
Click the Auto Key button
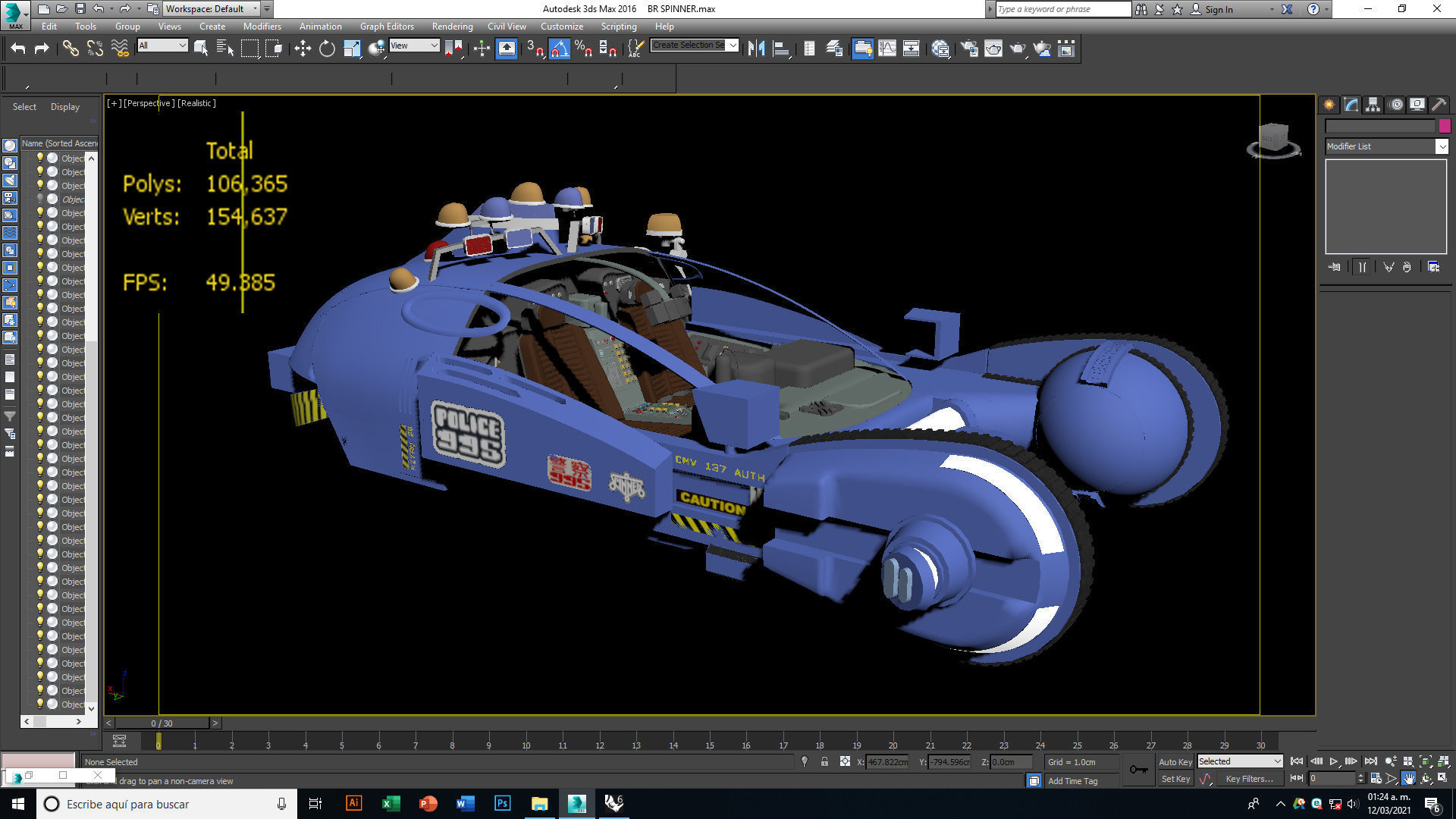(x=1175, y=762)
